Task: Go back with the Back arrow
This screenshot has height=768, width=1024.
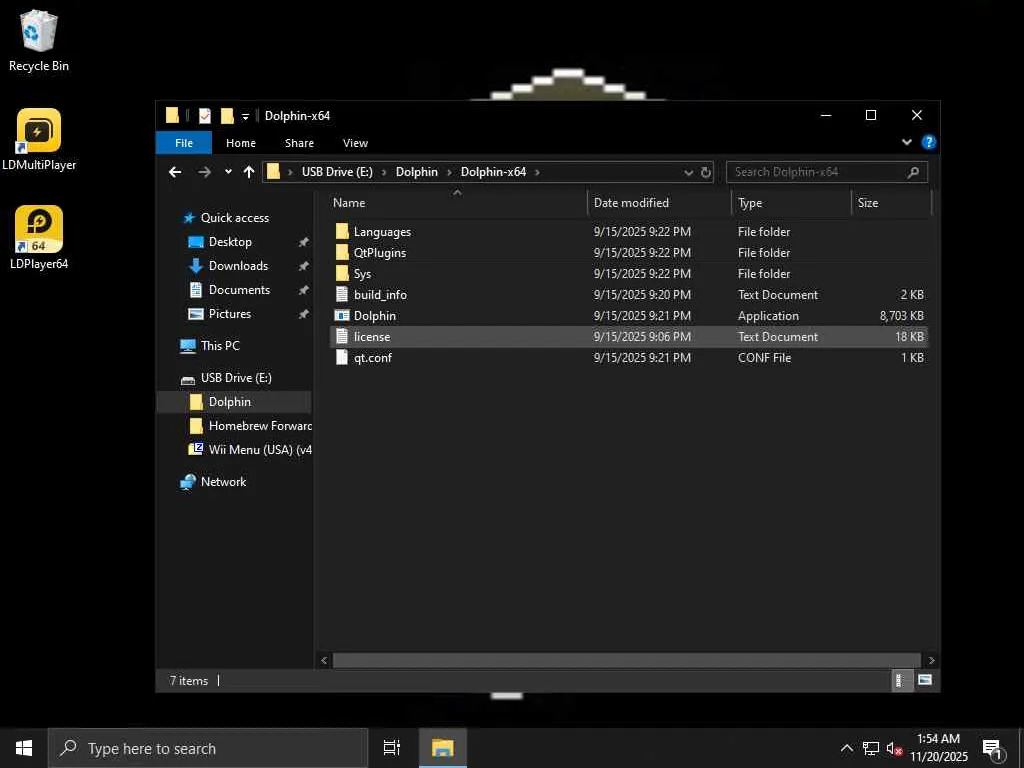Action: coord(175,172)
